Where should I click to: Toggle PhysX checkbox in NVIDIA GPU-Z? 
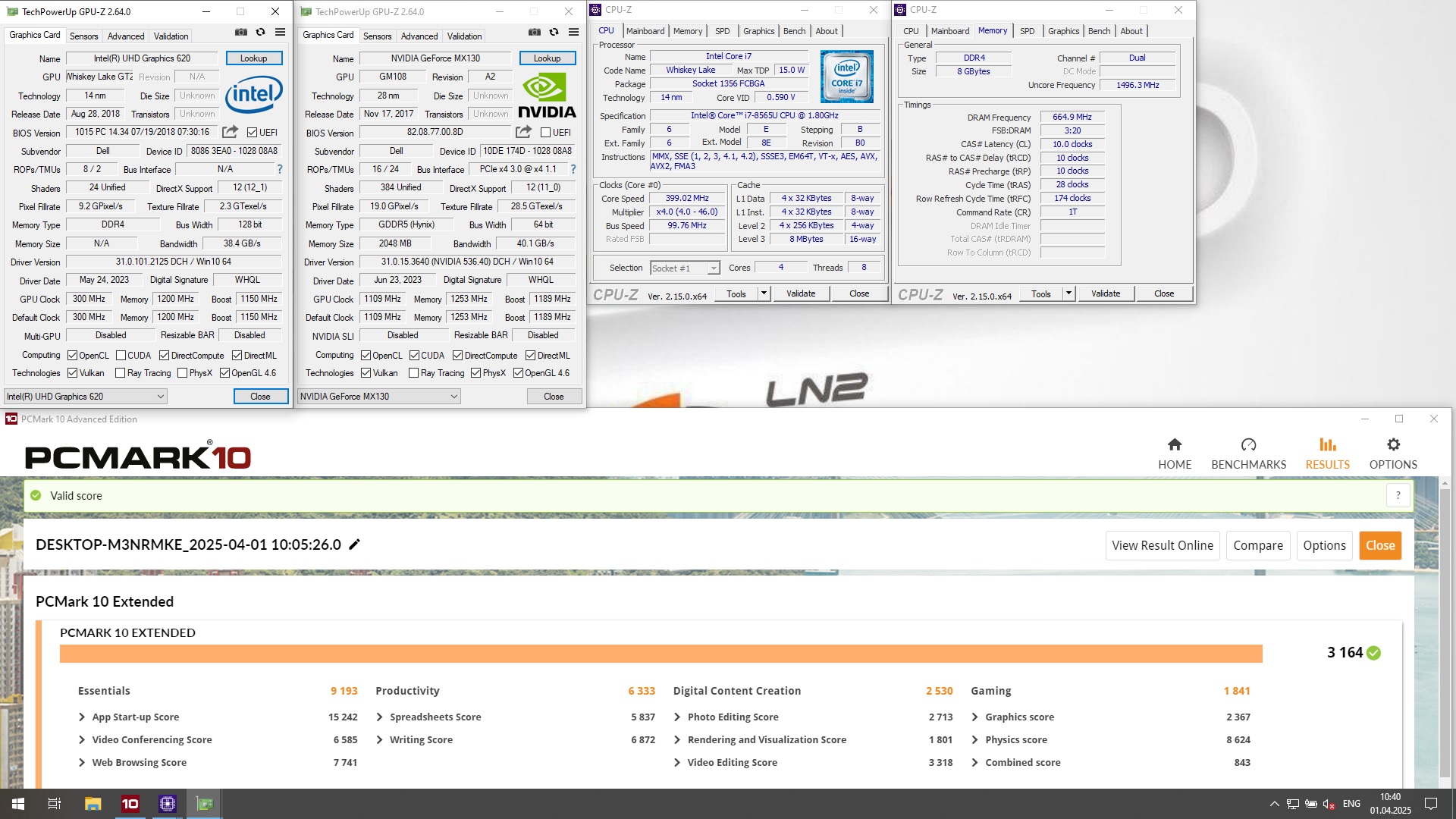pos(475,372)
